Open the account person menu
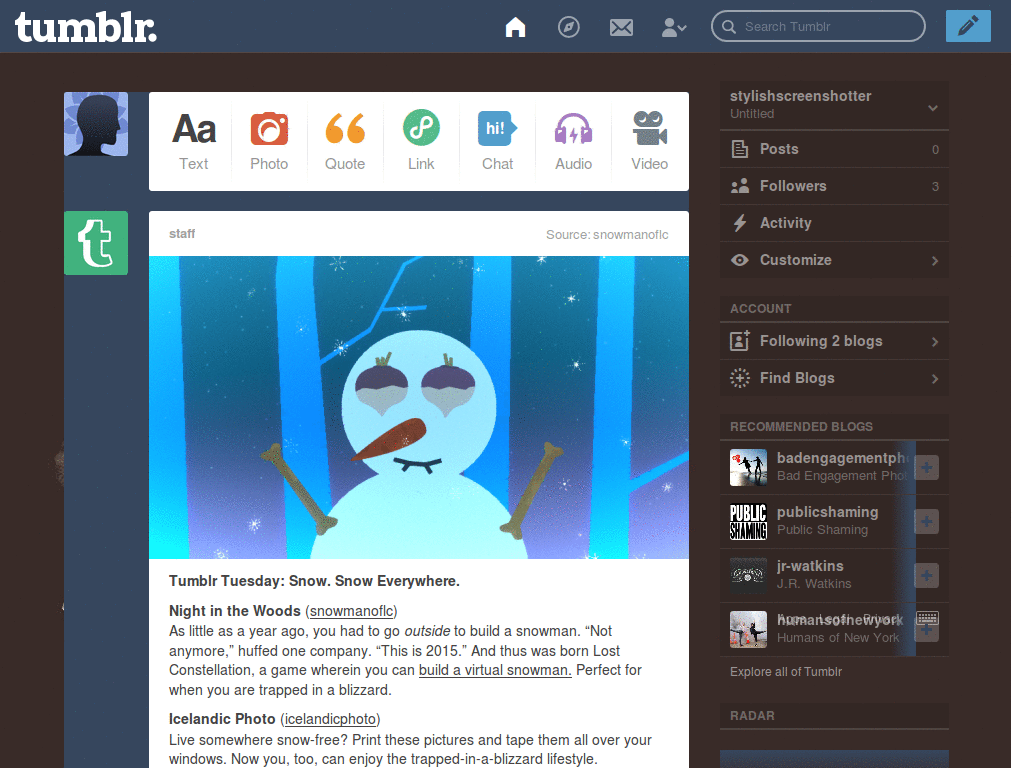Screen dimensions: 1024x768 (674, 27)
